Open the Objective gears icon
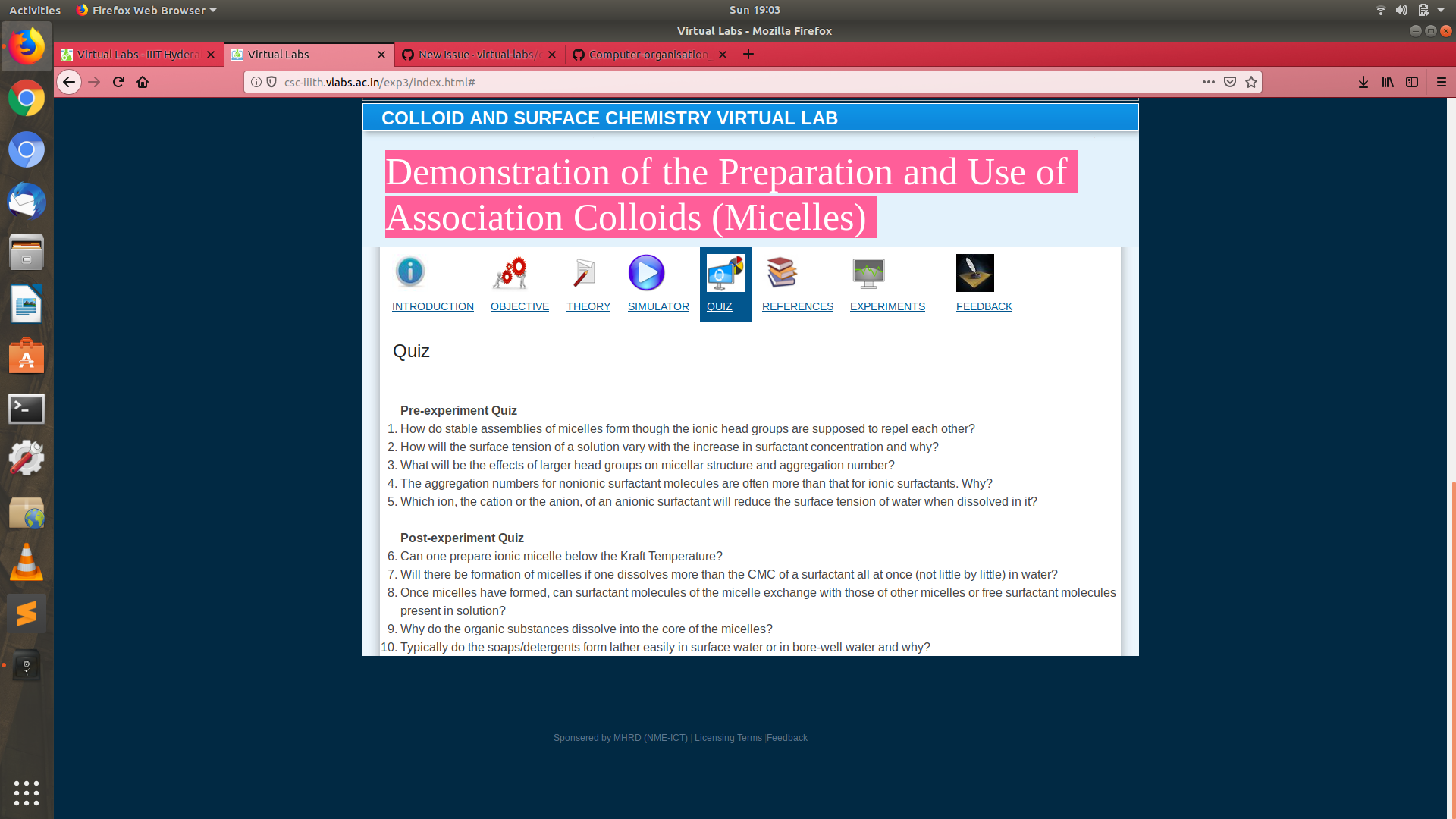Viewport: 1456px width, 819px height. coord(510,272)
